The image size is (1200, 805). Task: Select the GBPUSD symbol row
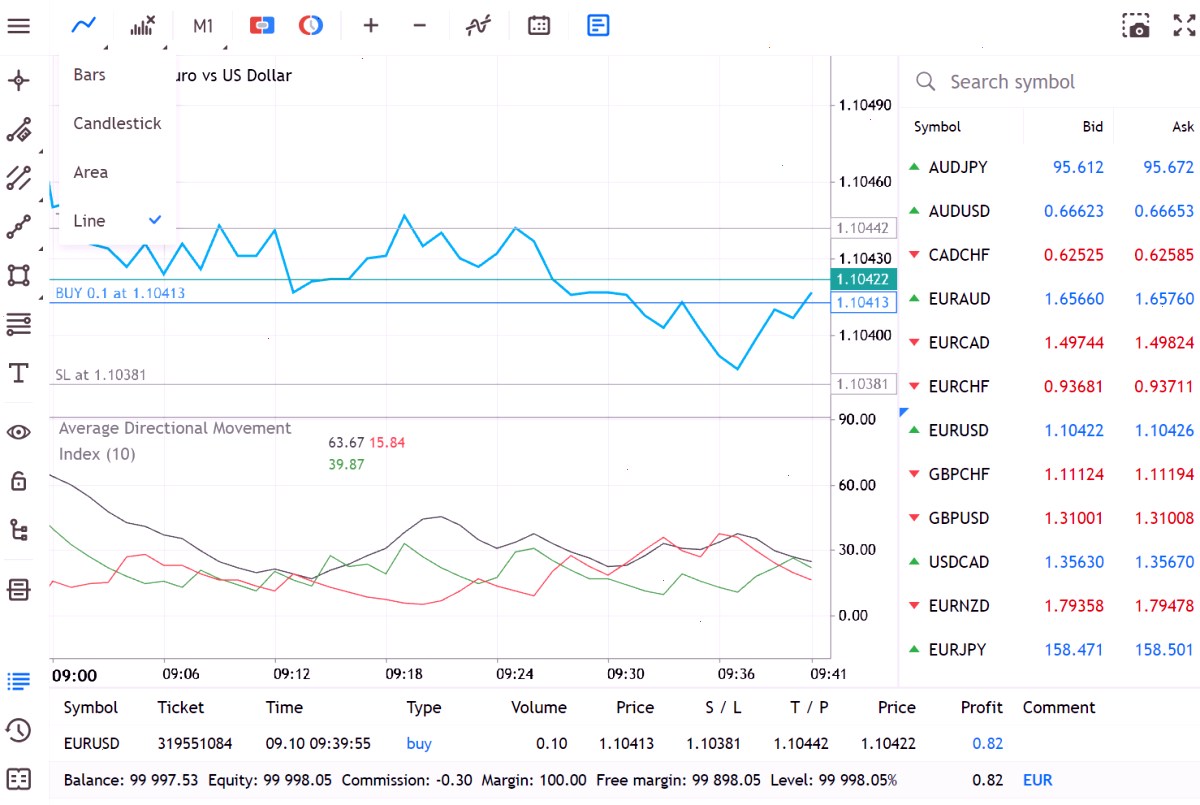point(1050,518)
